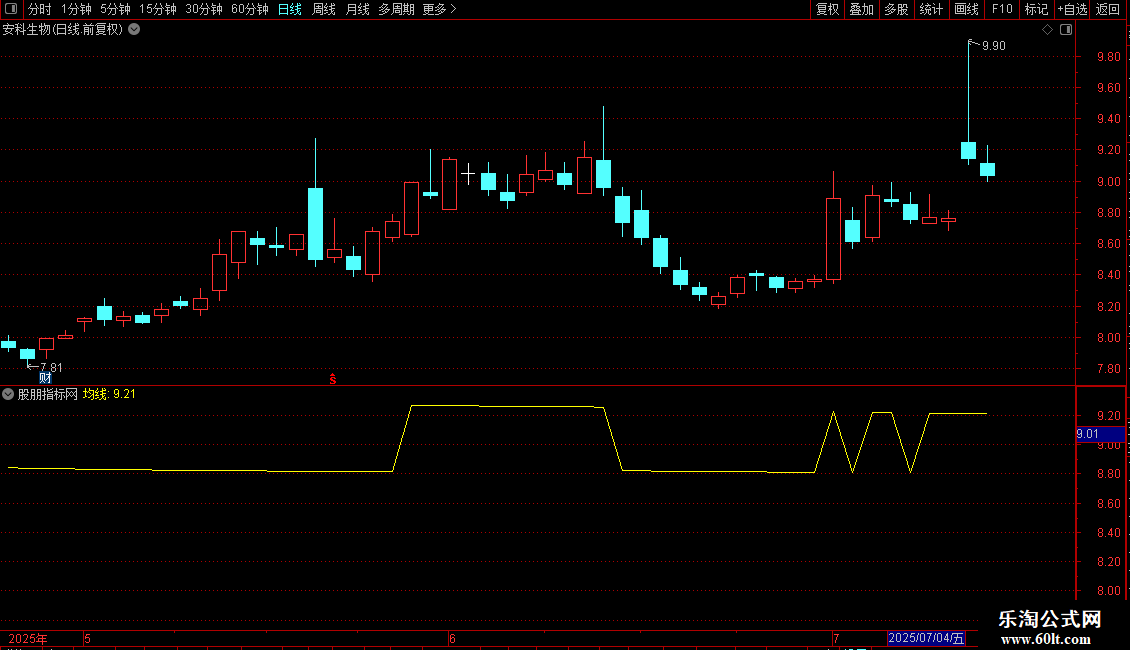
Task: Select the 1分钟 period
Action: tap(76, 9)
